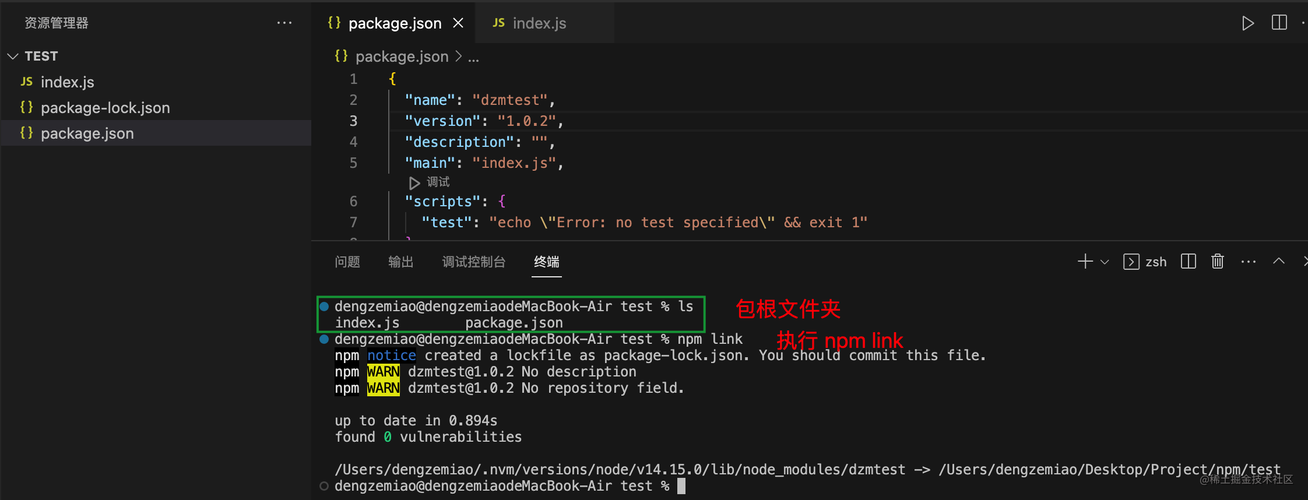Image resolution: width=1308 pixels, height=500 pixels.
Task: Open the explorer more actions ellipsis
Action: (x=284, y=22)
